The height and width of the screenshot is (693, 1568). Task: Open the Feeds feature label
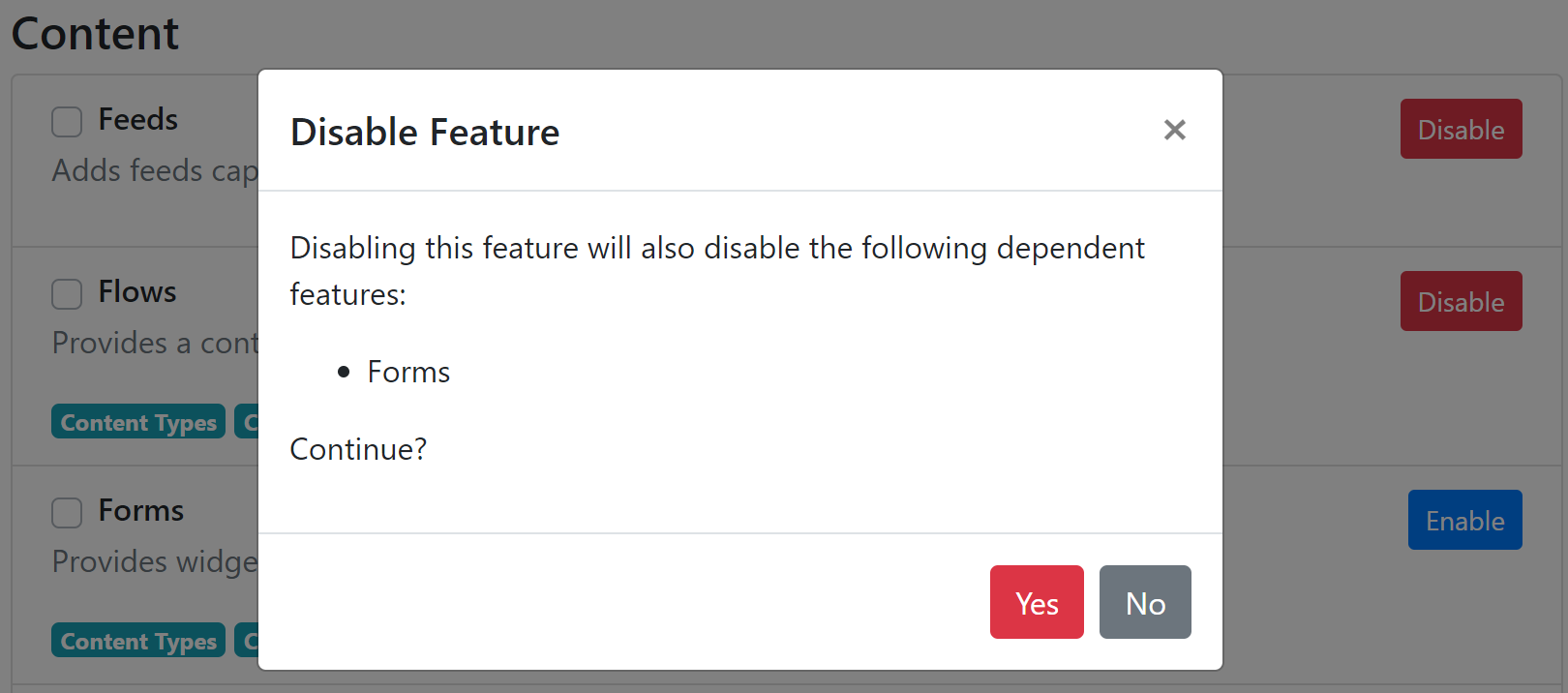point(137,119)
